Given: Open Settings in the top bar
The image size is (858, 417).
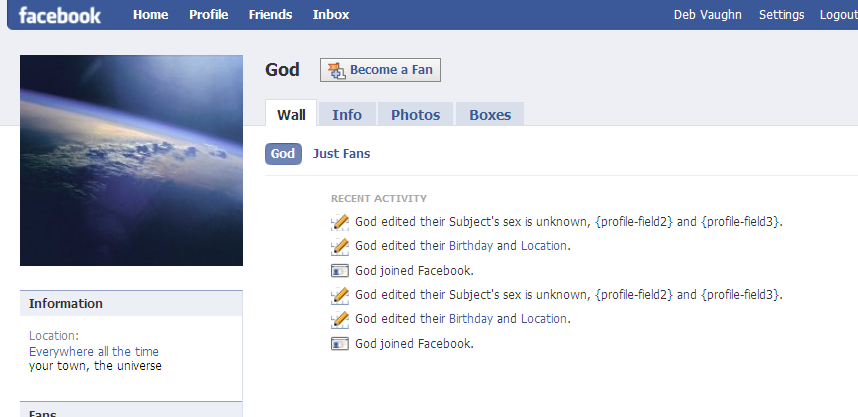Looking at the screenshot, I should [x=781, y=15].
